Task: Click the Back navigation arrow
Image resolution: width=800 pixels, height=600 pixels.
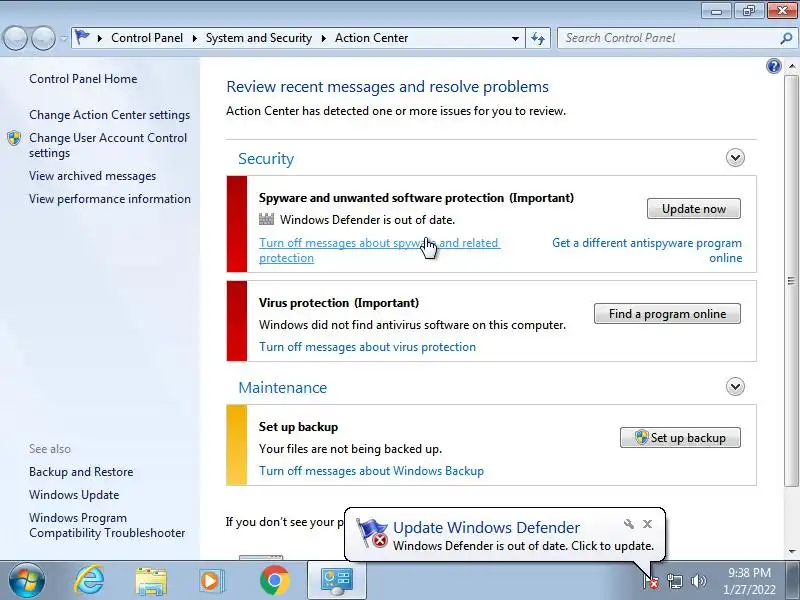Action: click(15, 37)
